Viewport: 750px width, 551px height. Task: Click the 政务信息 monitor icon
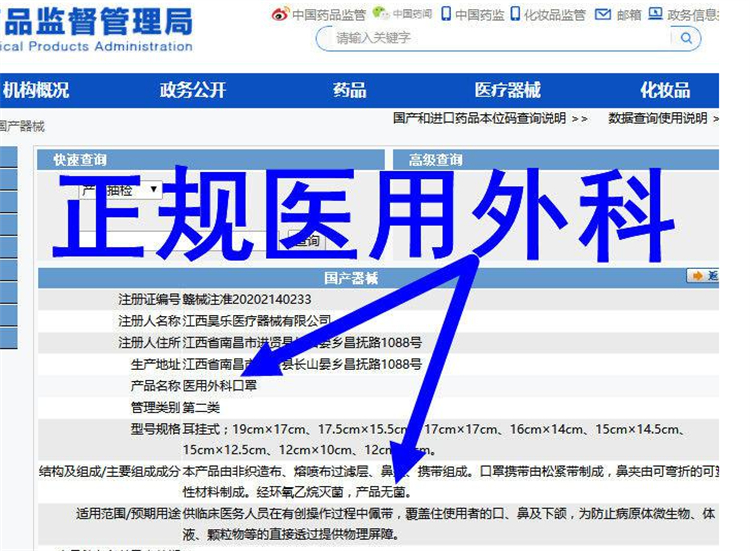655,14
